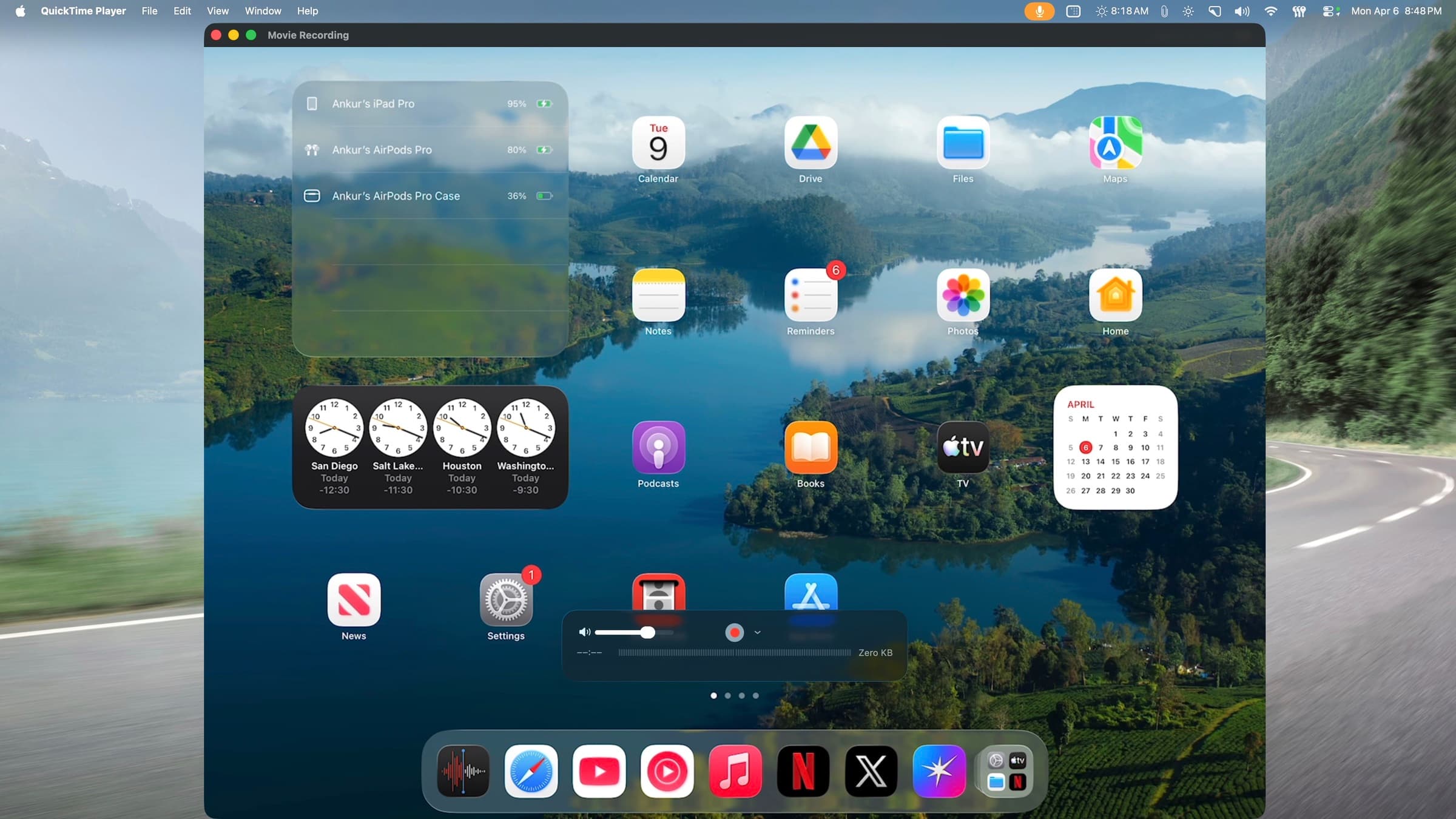Open Voice Memos in the dock
This screenshot has width=1456, height=819.
pos(463,771)
